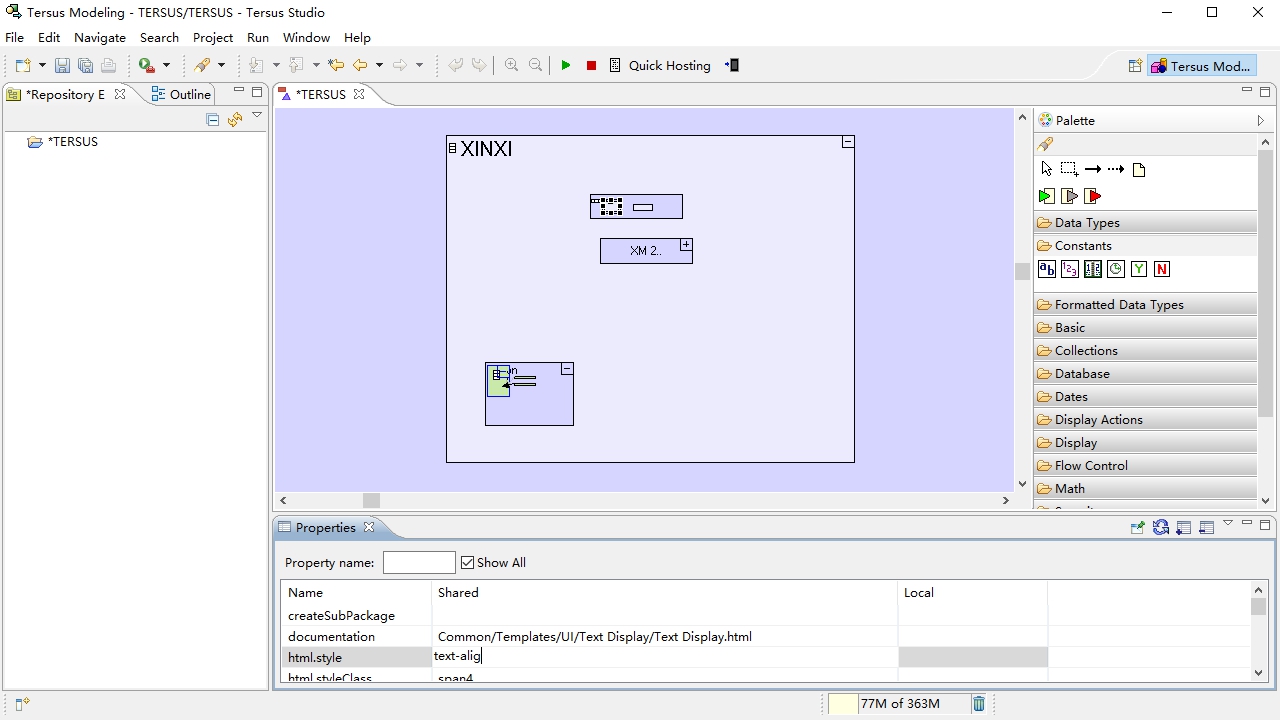Image resolution: width=1280 pixels, height=720 pixels.
Task: Open the Project menu
Action: [x=213, y=37]
